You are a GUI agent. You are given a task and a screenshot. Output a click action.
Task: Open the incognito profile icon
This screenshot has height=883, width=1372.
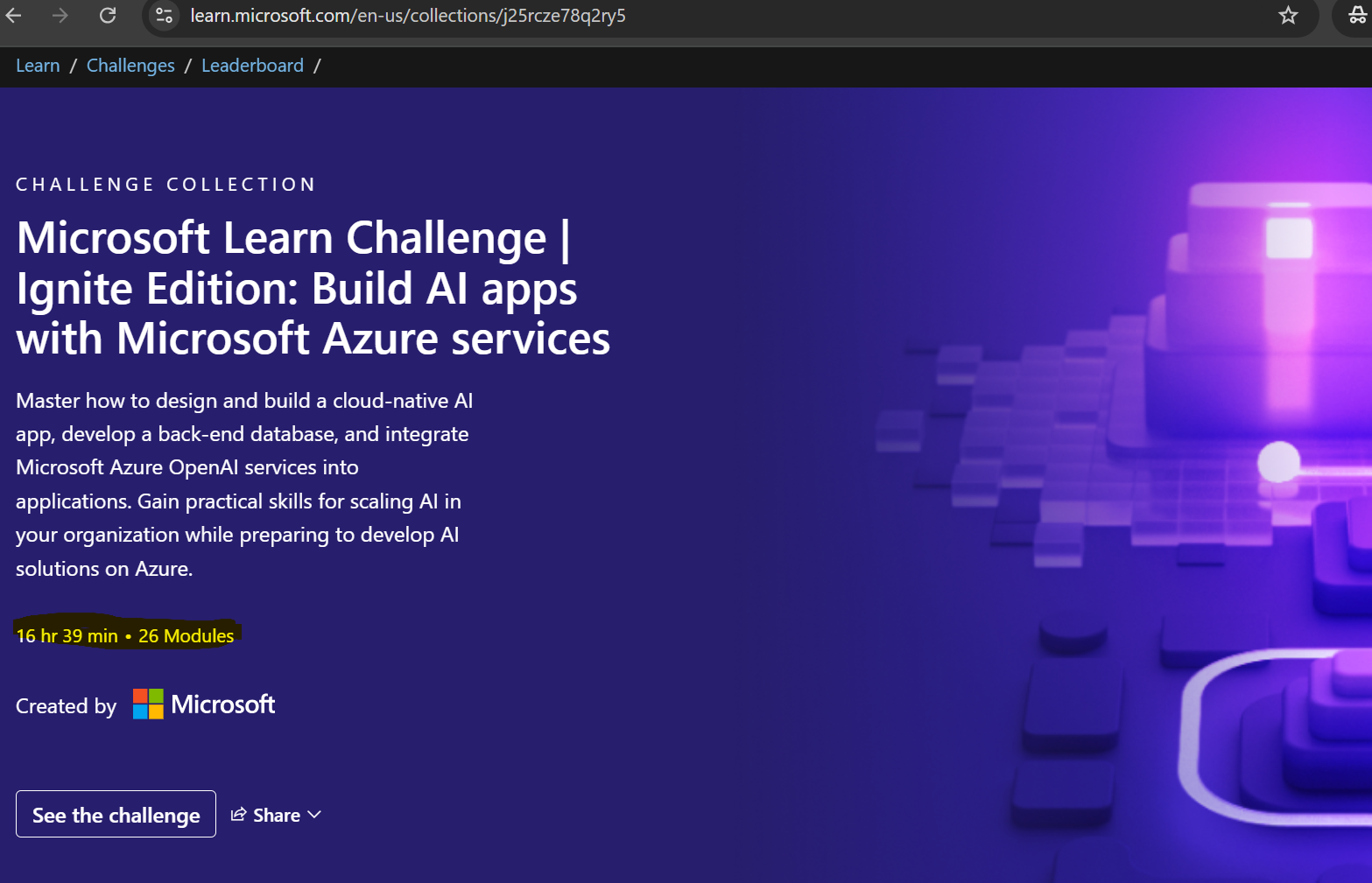click(x=1357, y=15)
